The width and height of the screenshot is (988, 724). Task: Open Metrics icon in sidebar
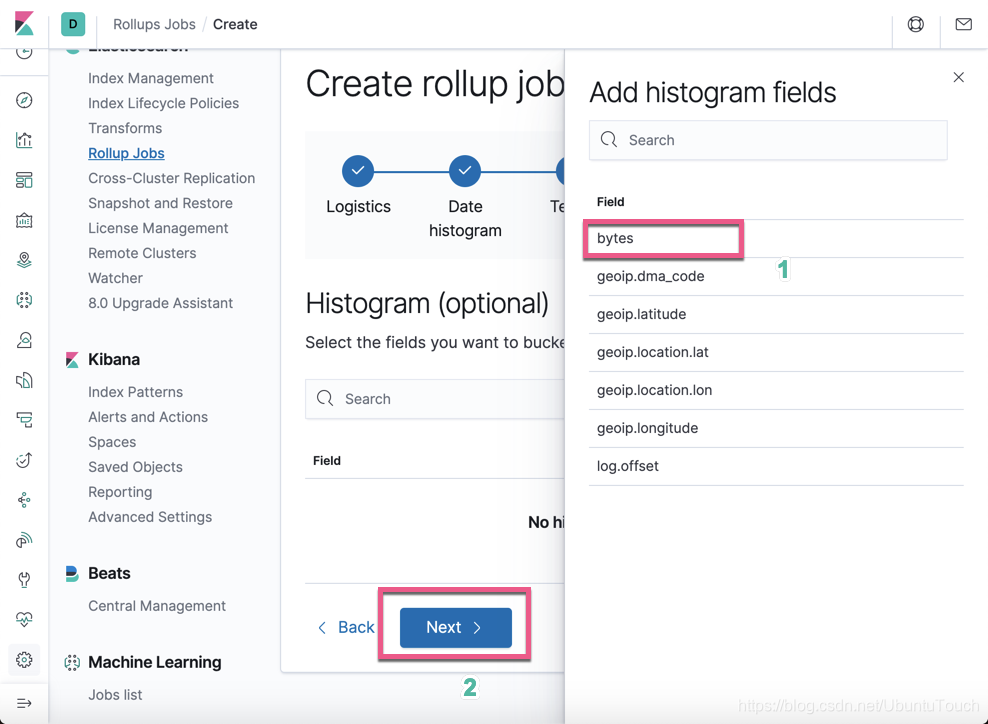(x=24, y=340)
